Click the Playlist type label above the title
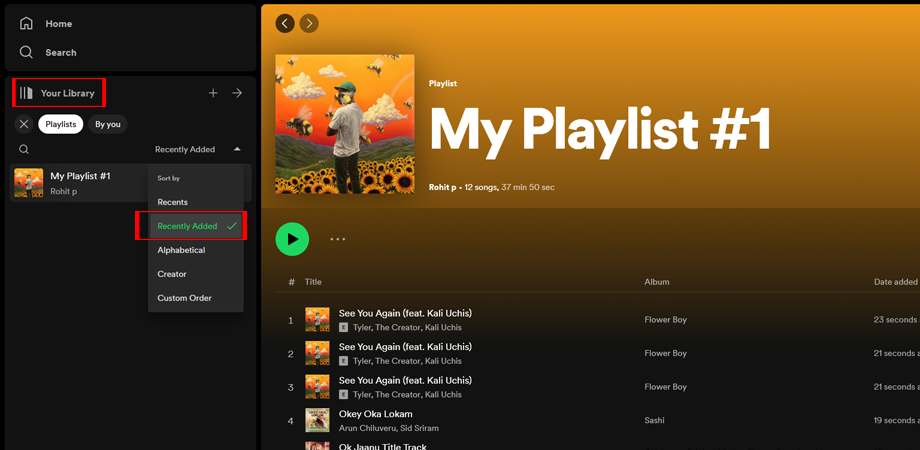Viewport: 920px width, 450px height. pos(443,84)
